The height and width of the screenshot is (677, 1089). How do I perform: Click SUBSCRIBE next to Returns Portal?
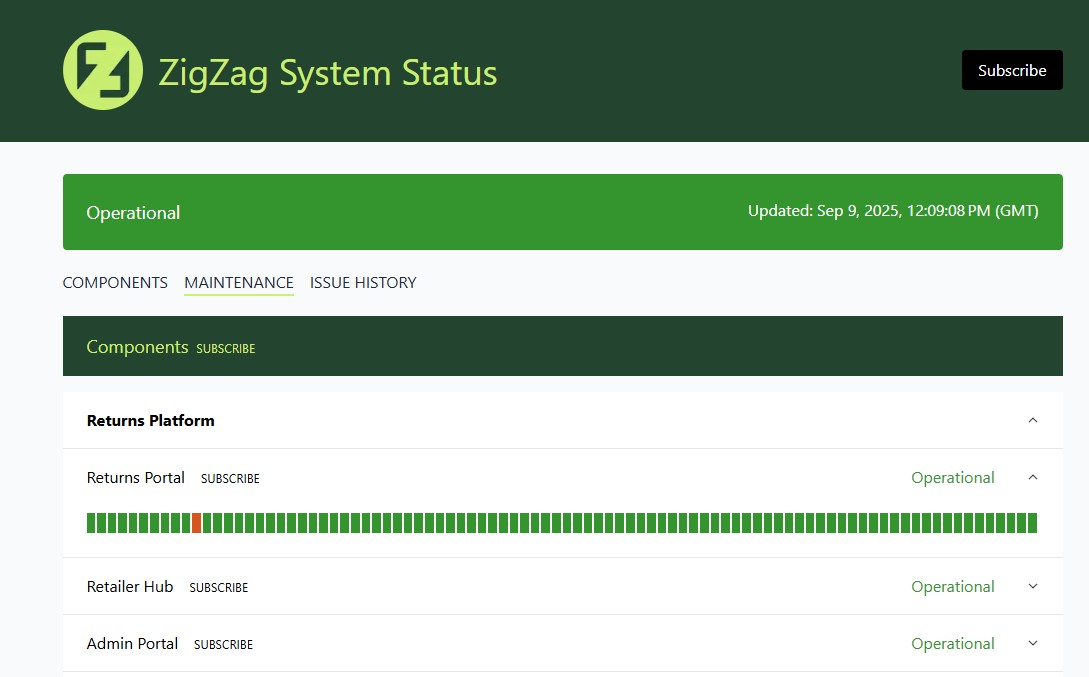pos(230,478)
